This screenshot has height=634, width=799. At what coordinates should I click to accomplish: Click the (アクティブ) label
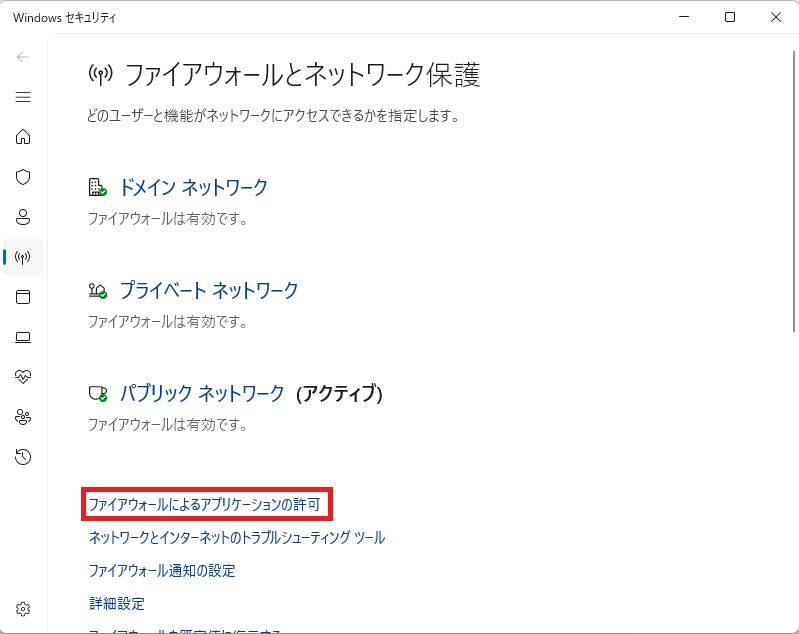click(339, 393)
